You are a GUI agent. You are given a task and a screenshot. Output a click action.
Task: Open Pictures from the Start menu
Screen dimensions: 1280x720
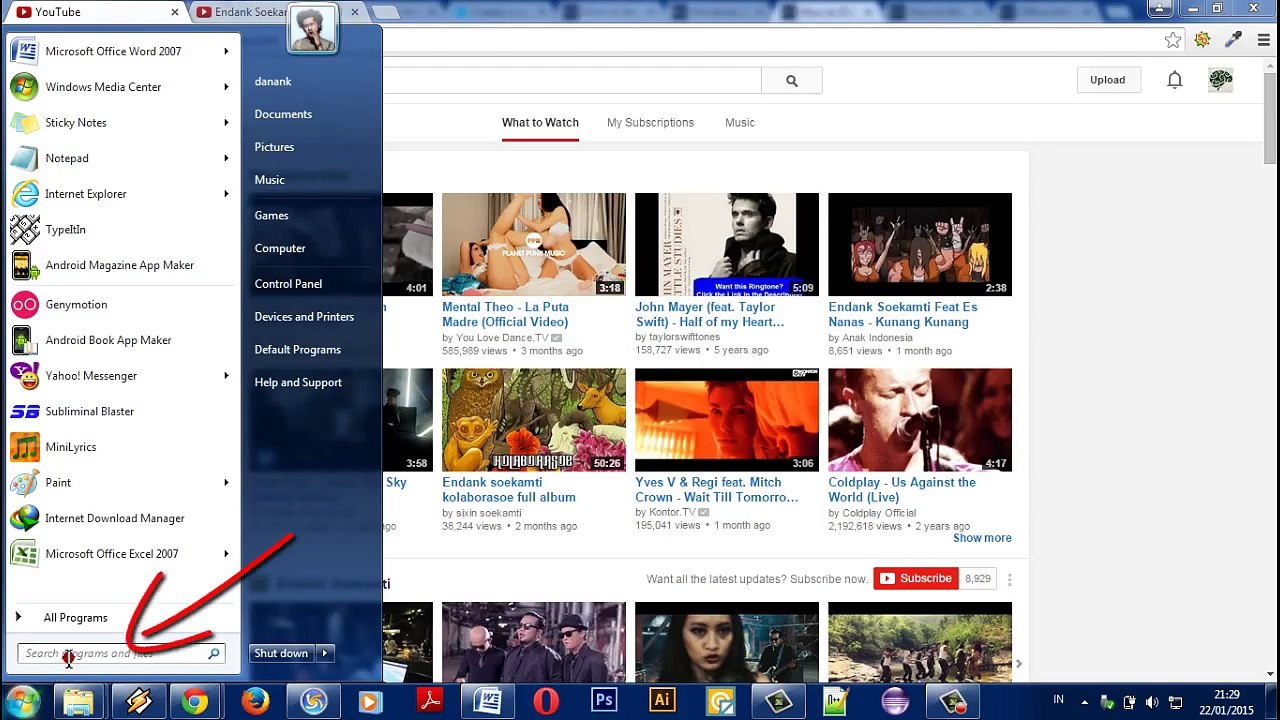tap(274, 147)
